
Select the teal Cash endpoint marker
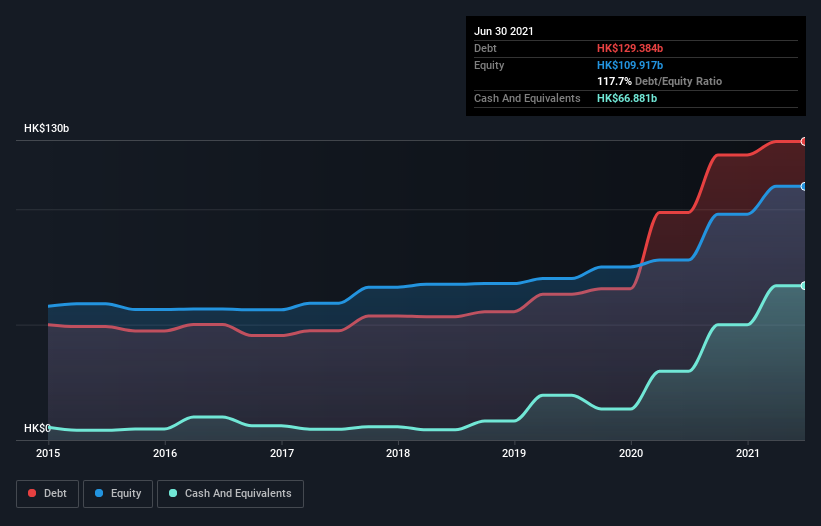[x=804, y=286]
